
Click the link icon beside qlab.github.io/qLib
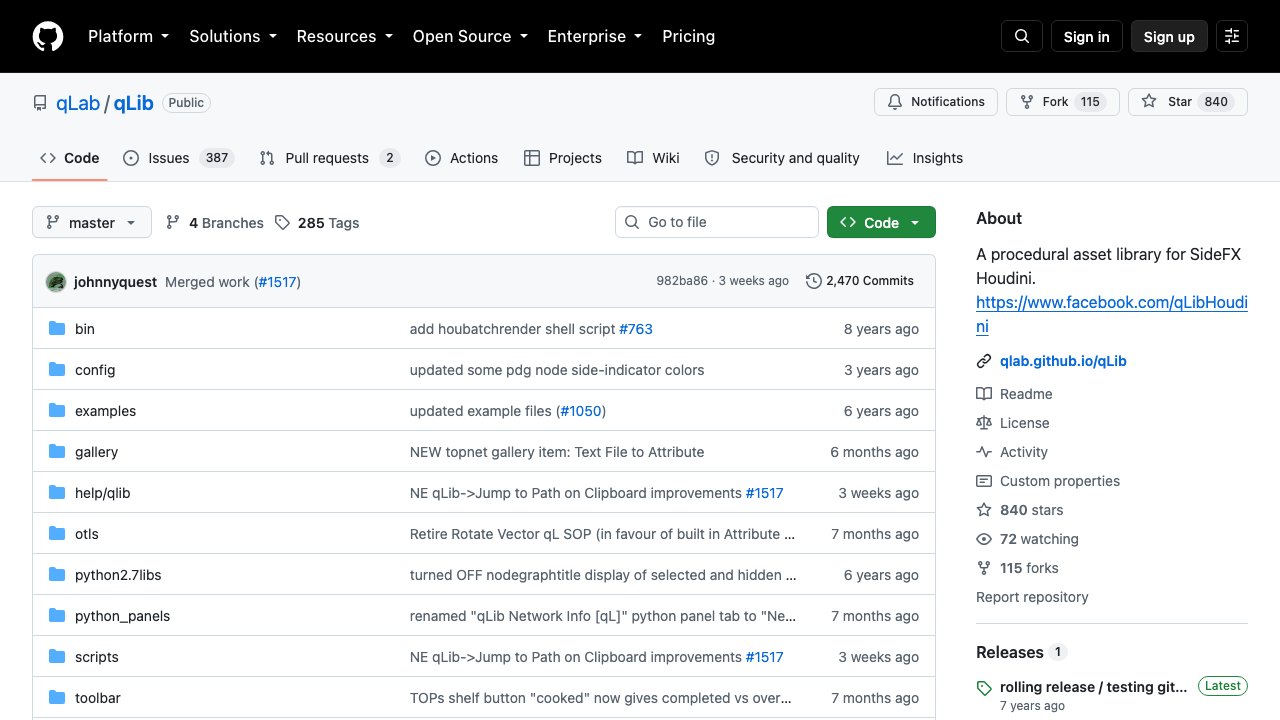coord(984,361)
